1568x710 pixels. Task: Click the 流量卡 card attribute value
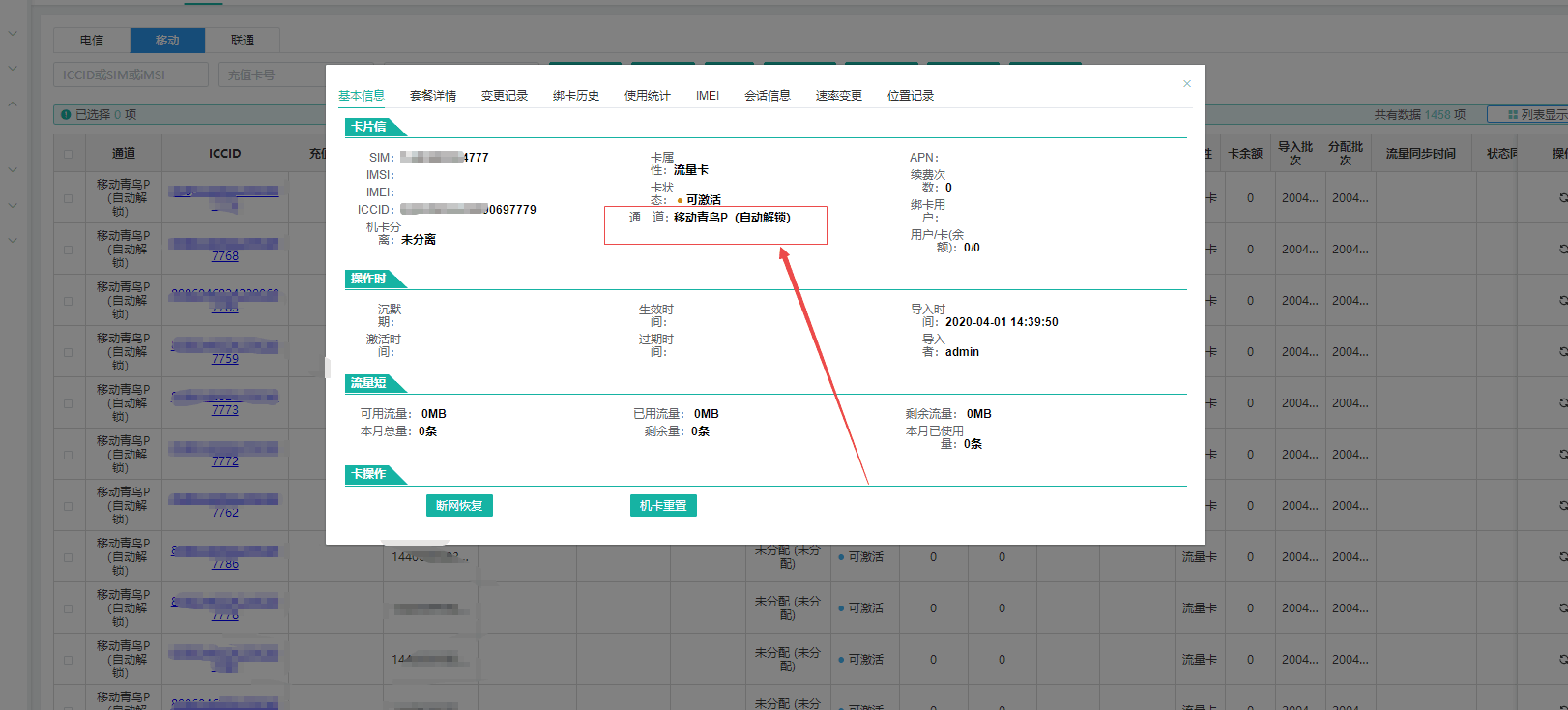[x=691, y=170]
